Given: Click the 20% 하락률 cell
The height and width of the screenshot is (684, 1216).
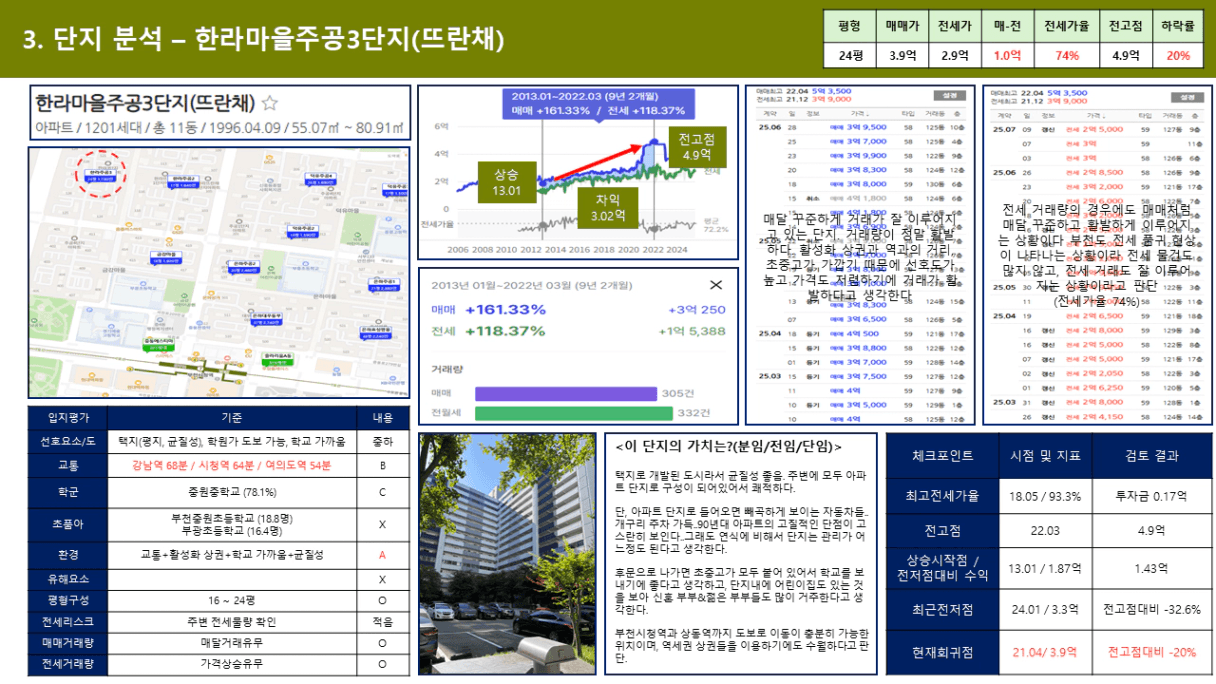Looking at the screenshot, I should pos(1177,56).
